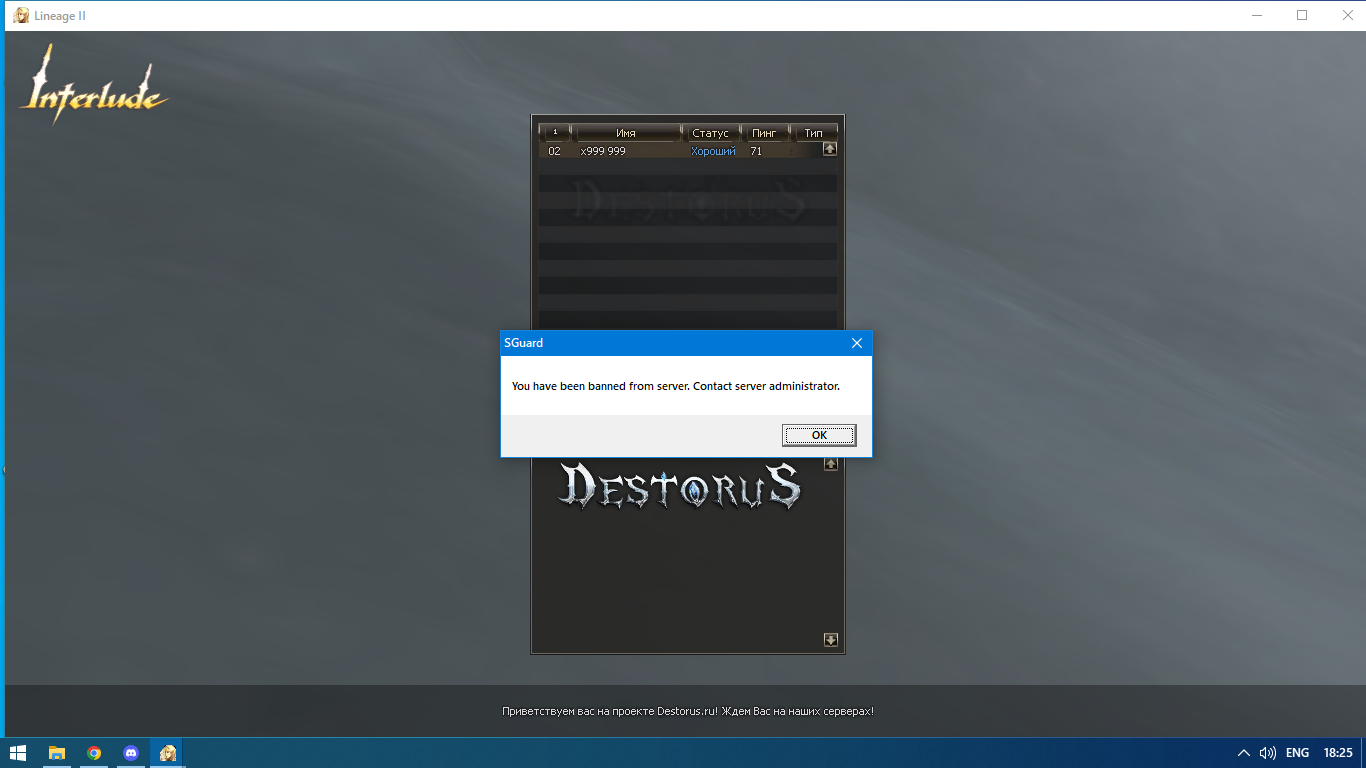Open Discord from the taskbar
Image resolution: width=1366 pixels, height=768 pixels.
pos(131,753)
